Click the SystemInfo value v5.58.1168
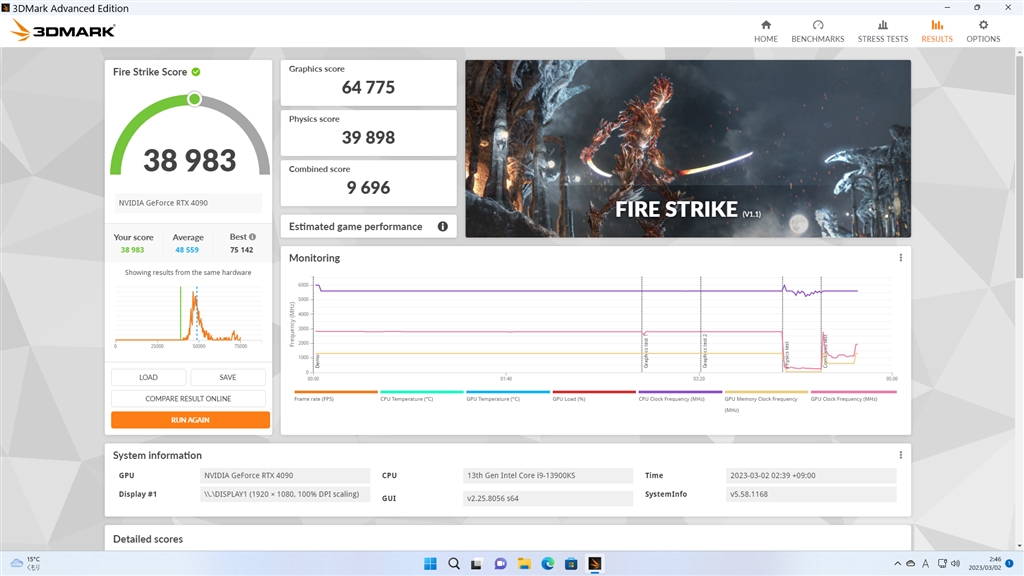 tap(811, 494)
